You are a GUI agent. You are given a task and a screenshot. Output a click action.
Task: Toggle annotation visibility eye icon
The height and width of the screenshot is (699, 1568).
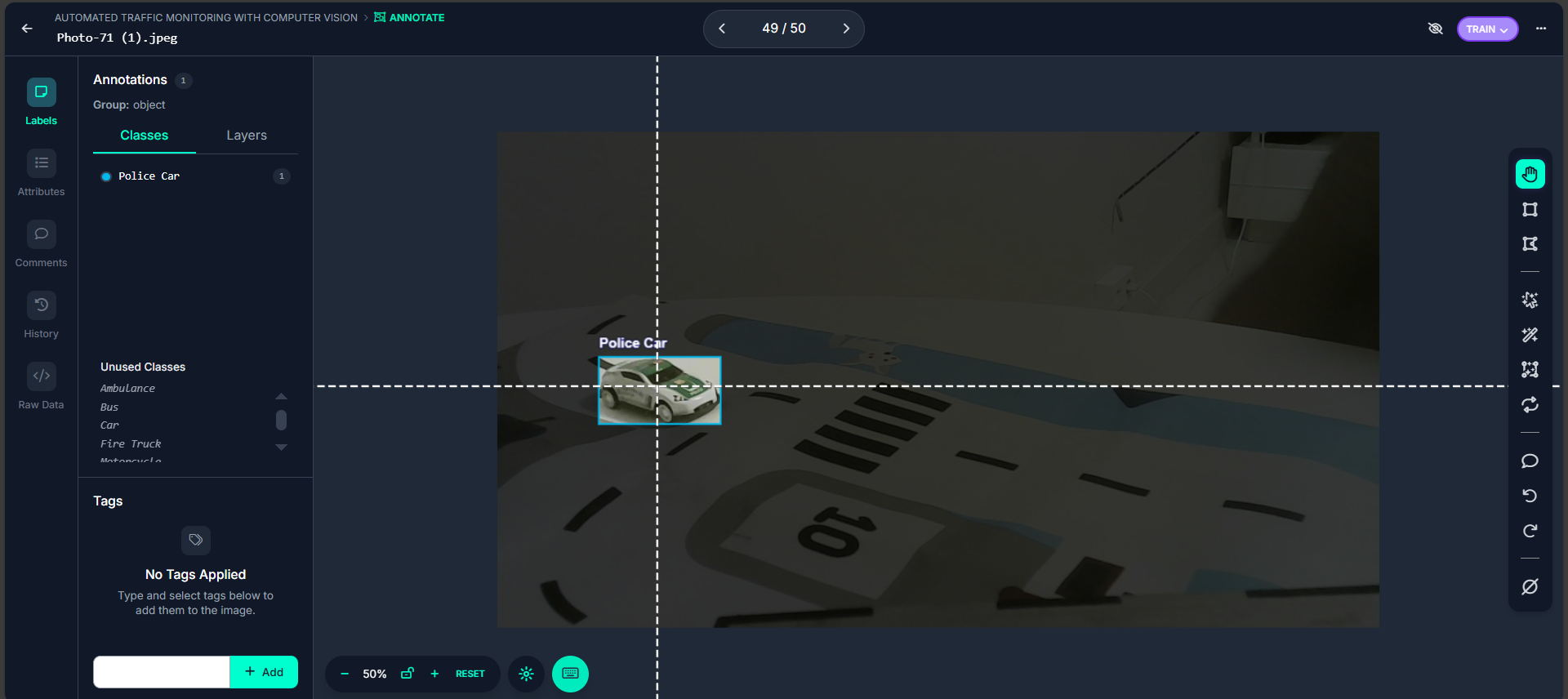pos(1435,29)
